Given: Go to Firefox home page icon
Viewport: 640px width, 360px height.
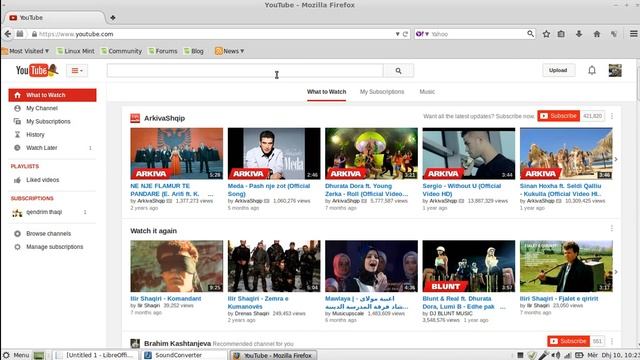Looking at the screenshot, I should (x=597, y=34).
